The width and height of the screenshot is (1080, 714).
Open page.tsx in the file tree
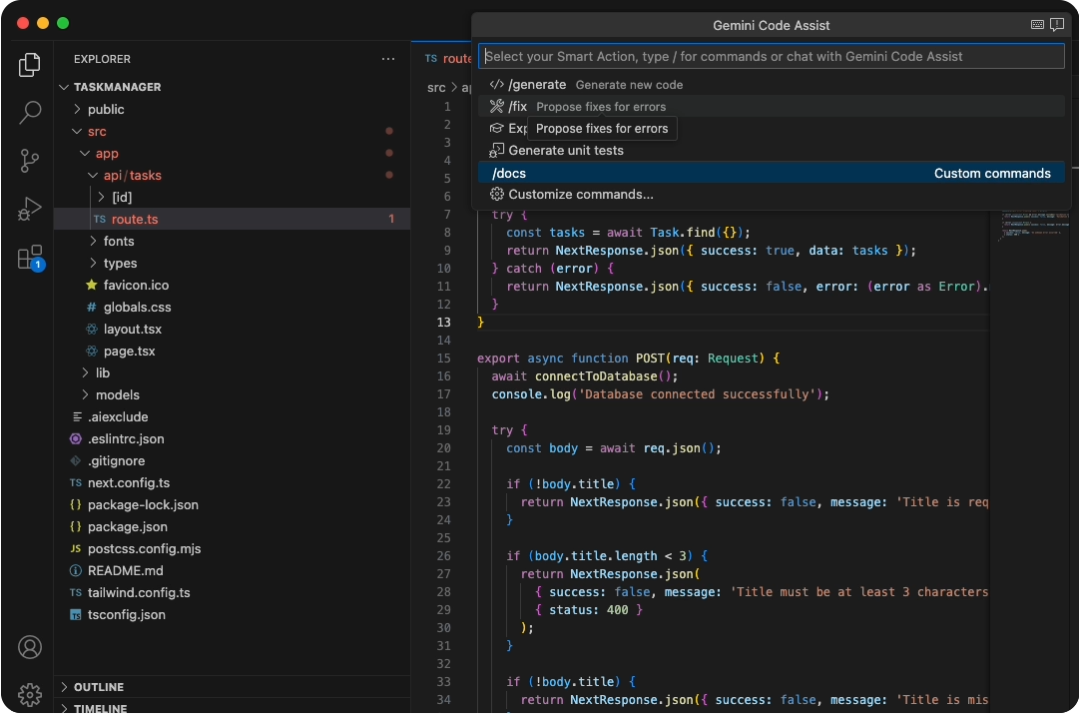232,351
